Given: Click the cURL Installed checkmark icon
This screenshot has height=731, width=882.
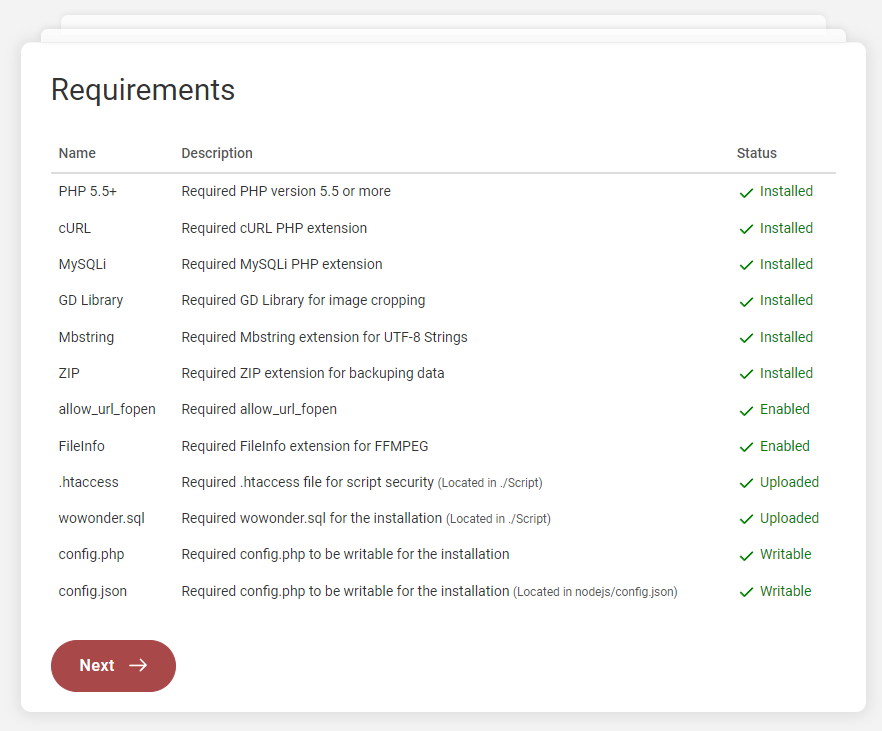Looking at the screenshot, I should [x=746, y=229].
